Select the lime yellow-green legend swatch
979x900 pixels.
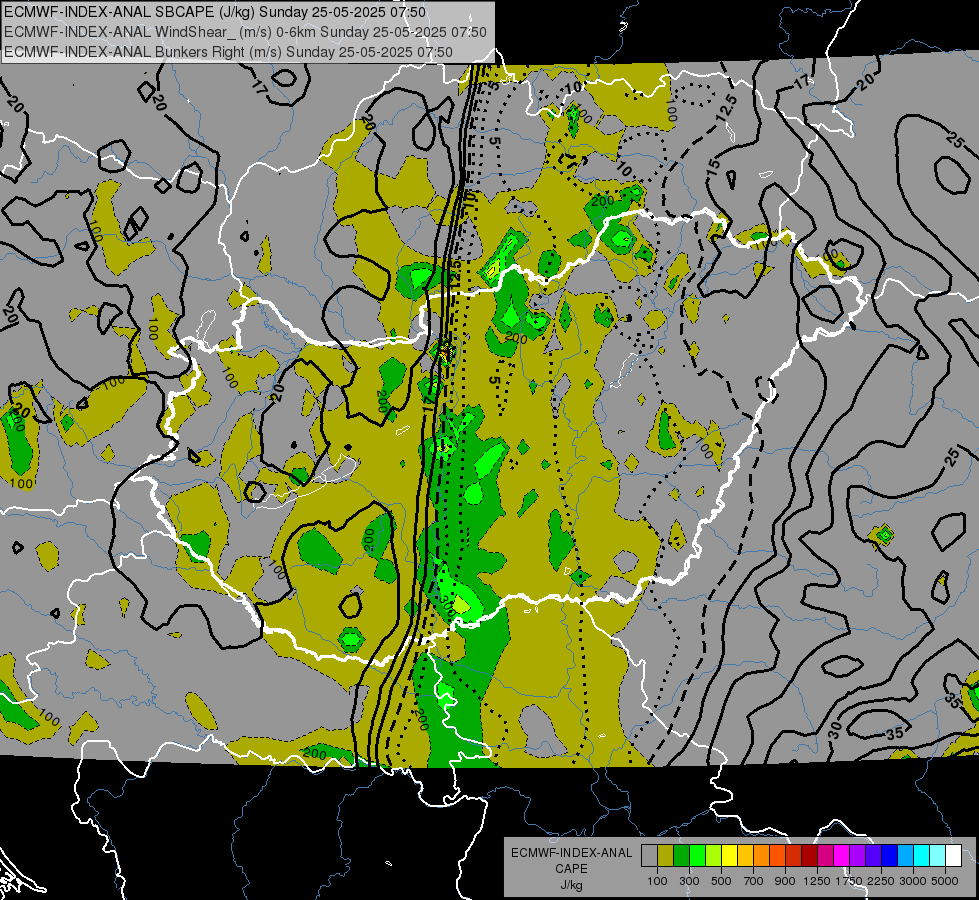pyautogui.click(x=713, y=856)
